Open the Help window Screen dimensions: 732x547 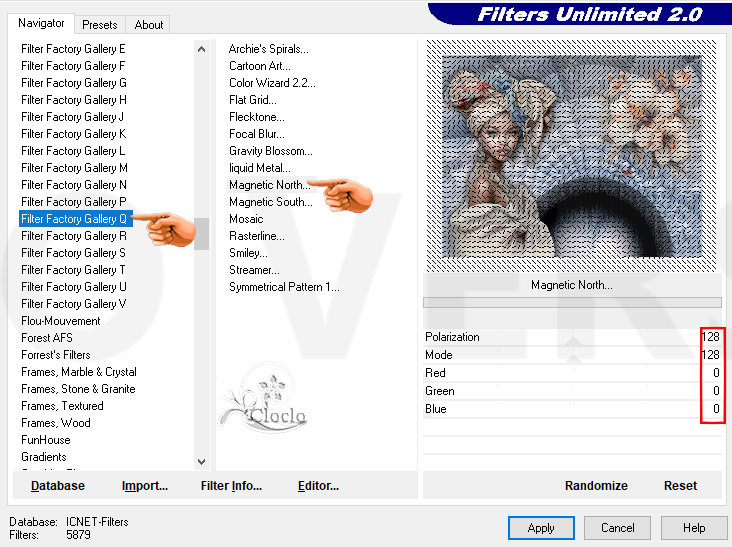pos(694,528)
